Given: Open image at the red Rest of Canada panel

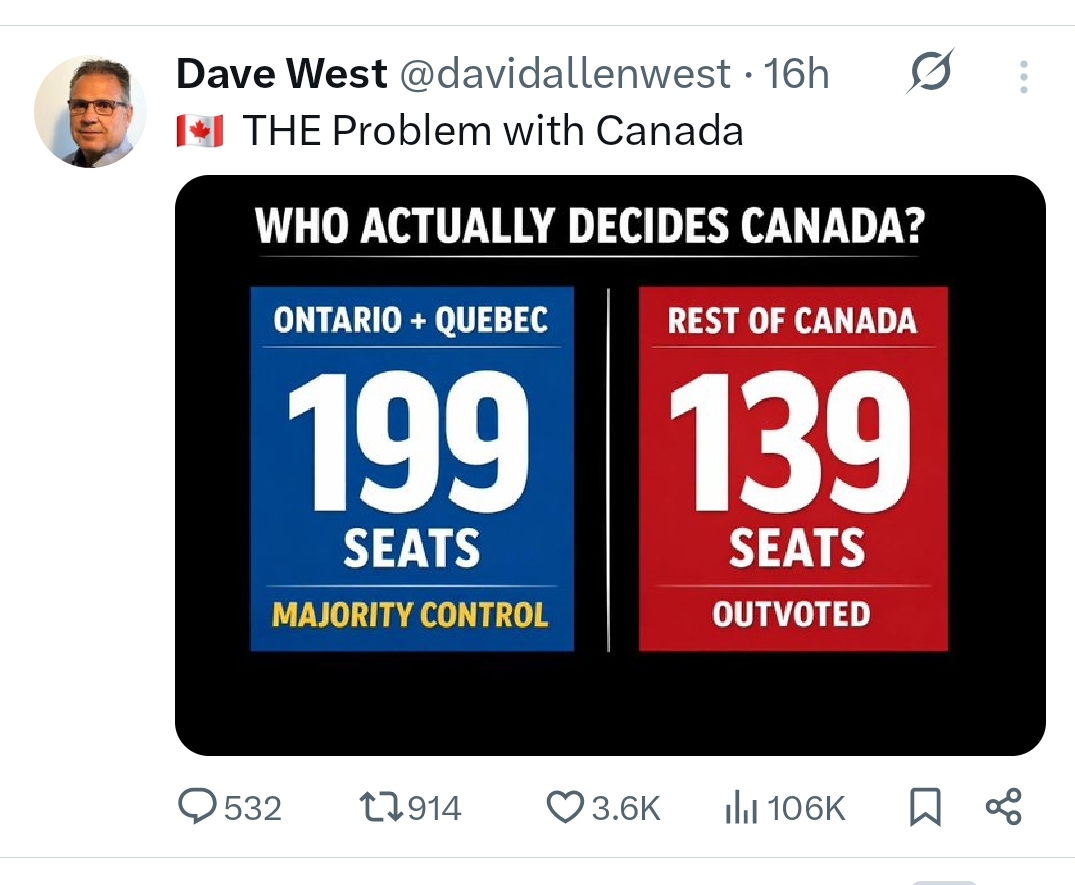Looking at the screenshot, I should pos(792,468).
